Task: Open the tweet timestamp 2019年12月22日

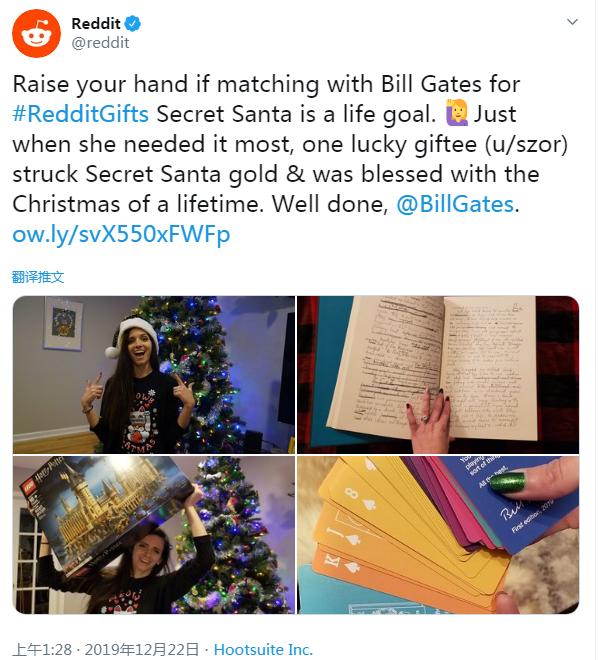Action: coord(141,649)
